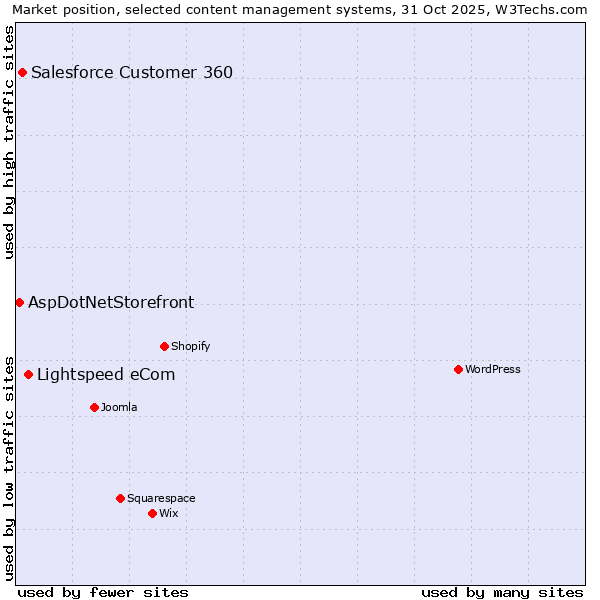This screenshot has height=600, width=600.
Task: Select the Wix red data point
Action: [x=152, y=513]
